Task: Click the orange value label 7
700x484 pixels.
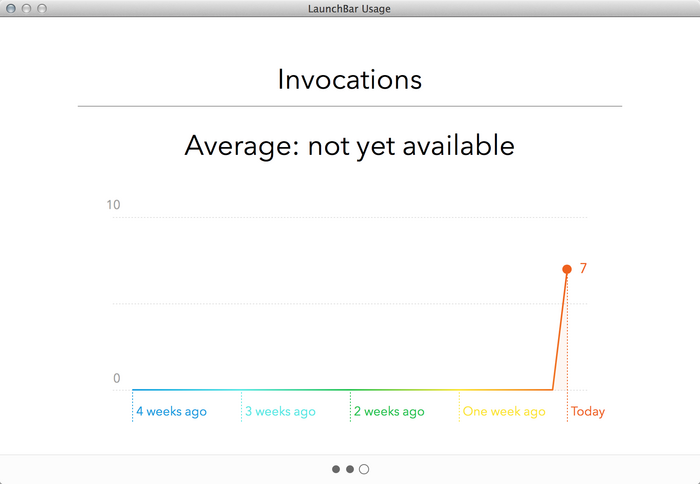Action: [583, 268]
